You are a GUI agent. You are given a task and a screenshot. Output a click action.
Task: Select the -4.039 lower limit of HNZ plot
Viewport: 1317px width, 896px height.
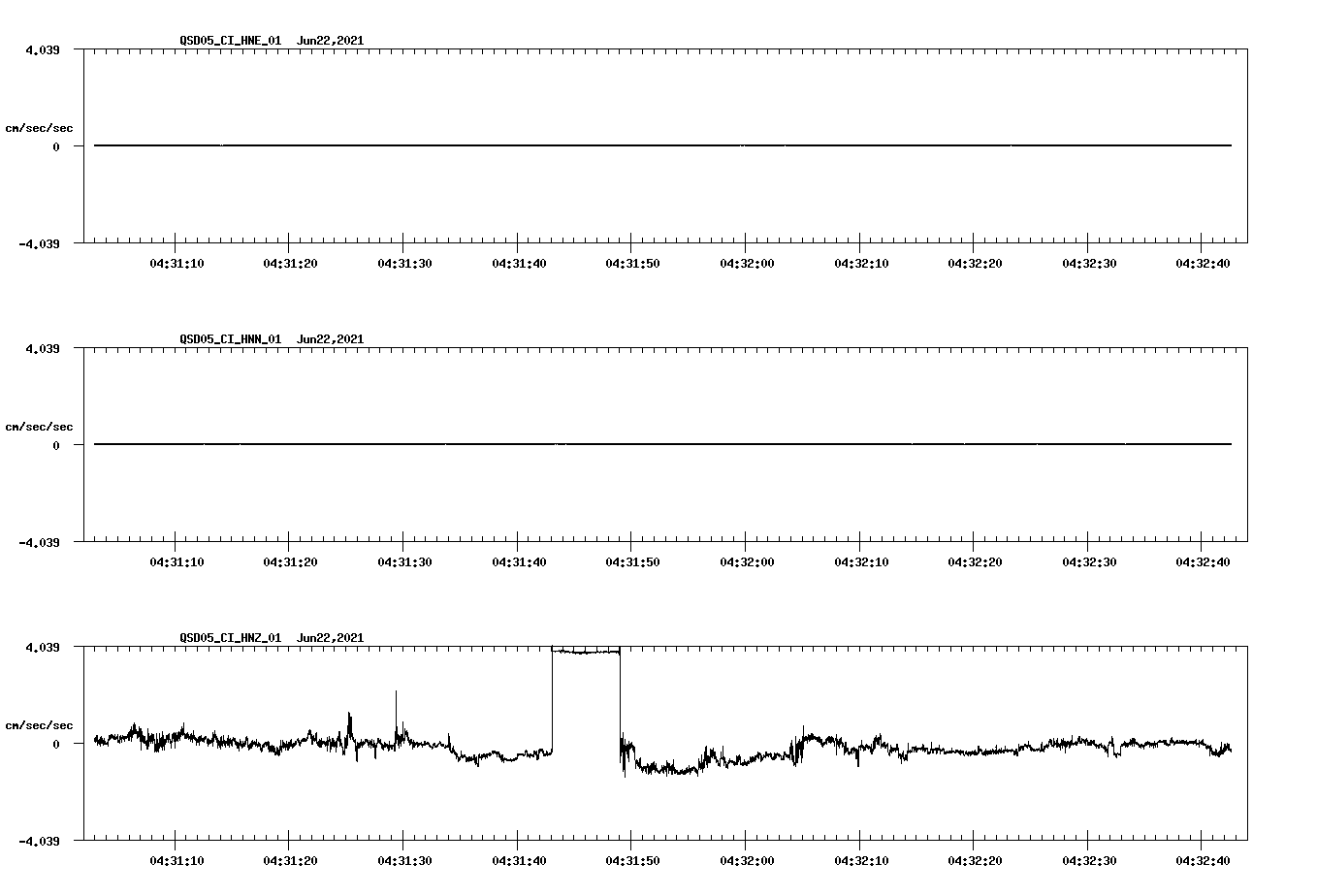point(39,841)
